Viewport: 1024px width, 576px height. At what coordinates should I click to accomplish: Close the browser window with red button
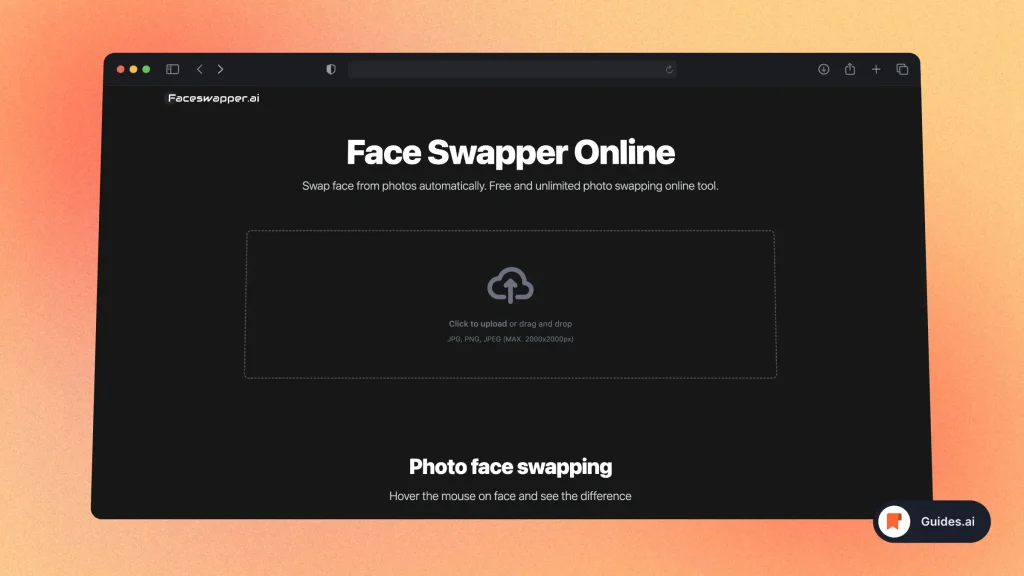click(121, 69)
